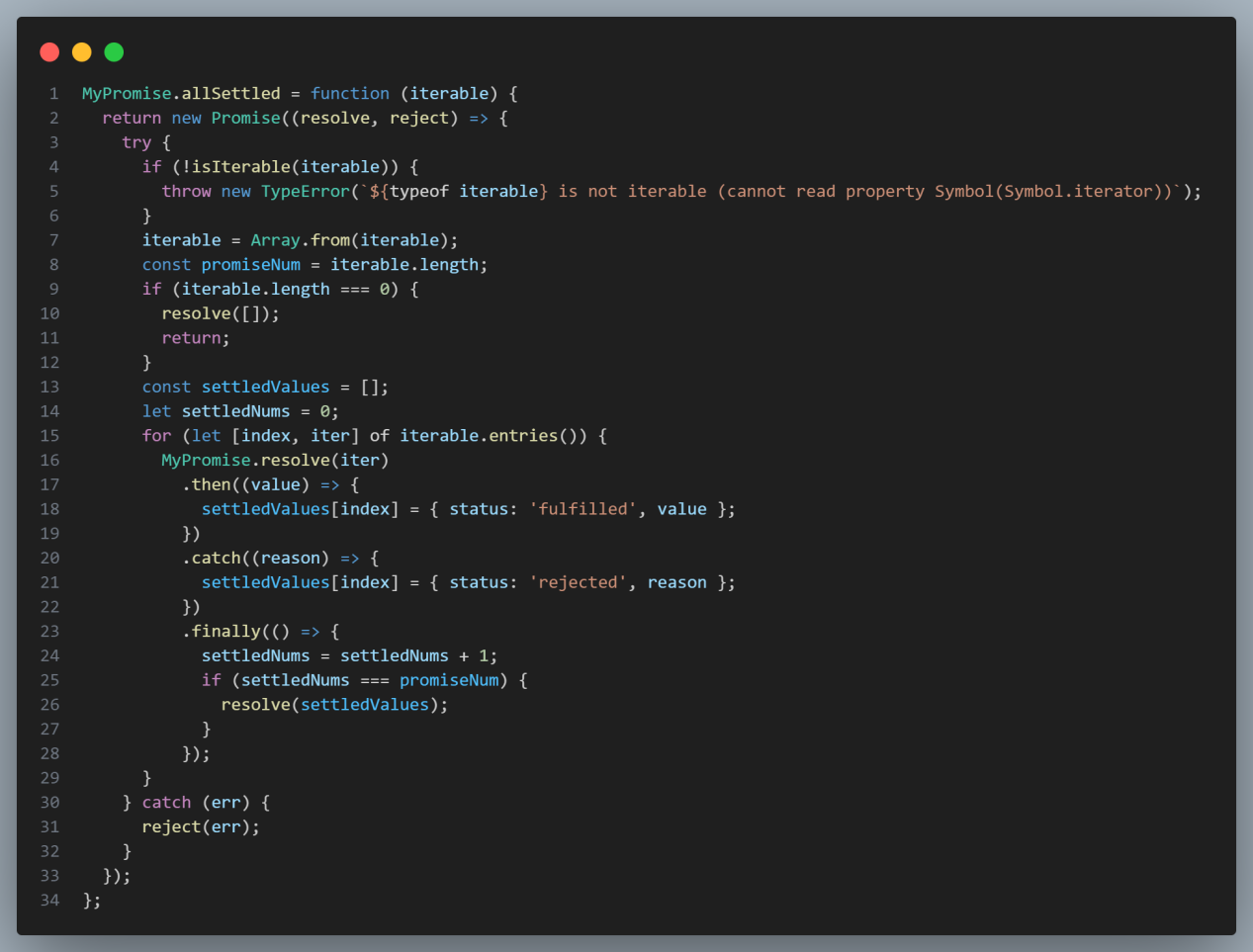Click the 'function' keyword on line 1
Screen dimensions: 1253x952
350,93
